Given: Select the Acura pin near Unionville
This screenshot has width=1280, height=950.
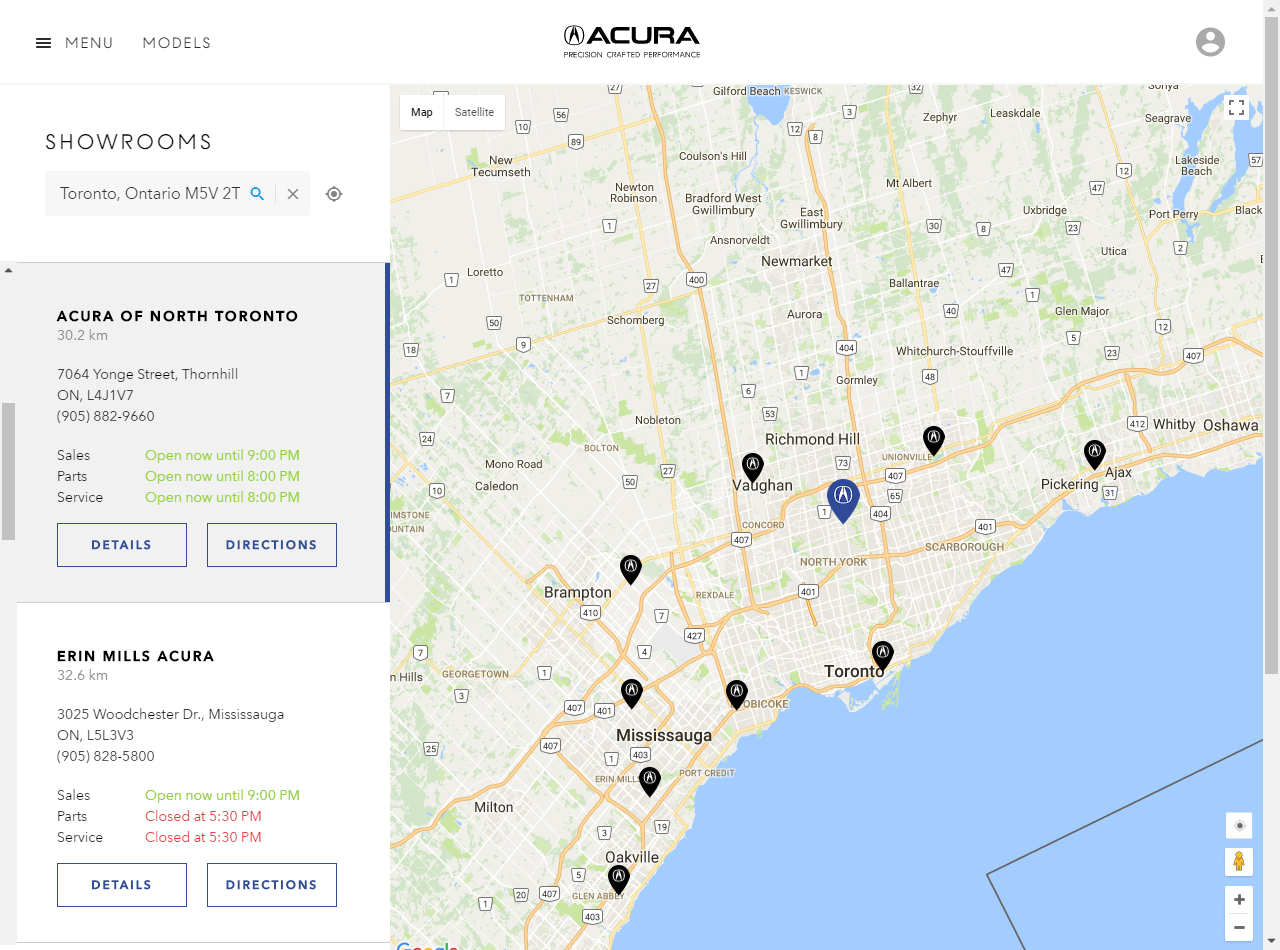Looking at the screenshot, I should pyautogui.click(x=933, y=440).
